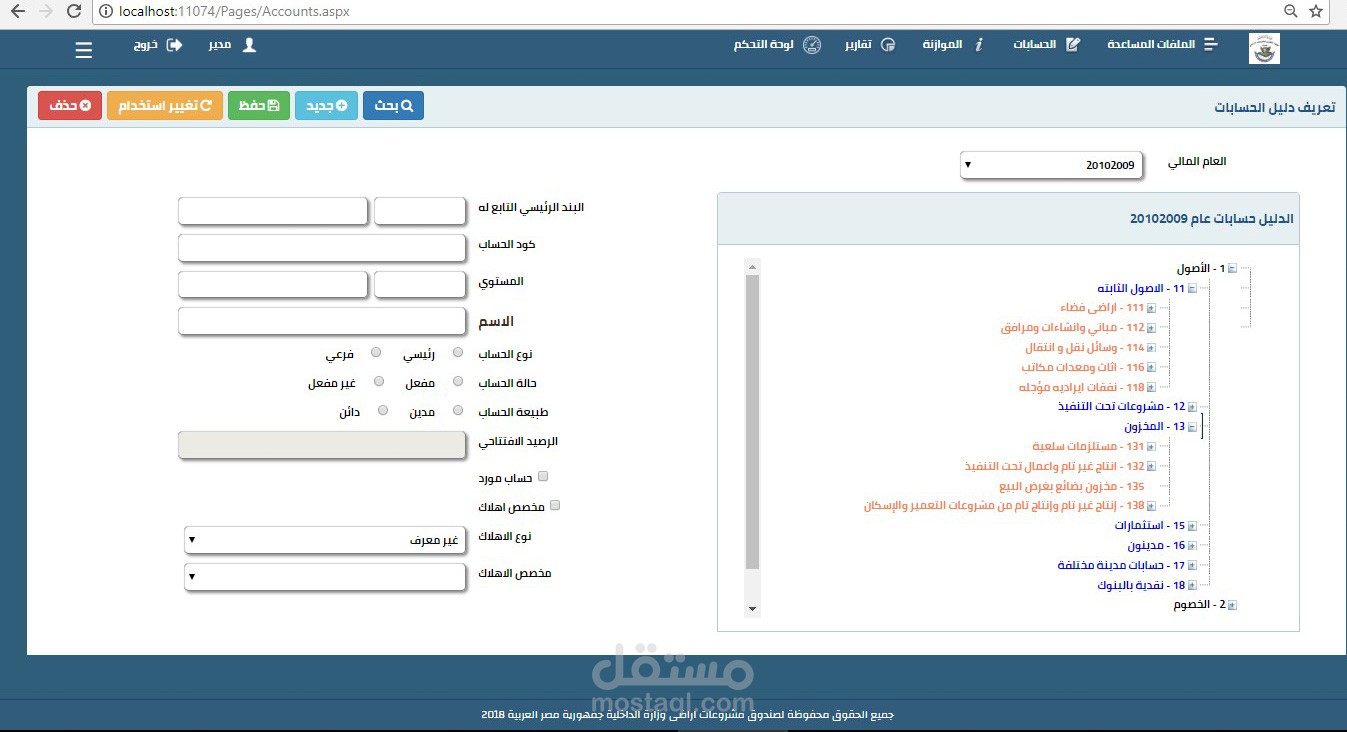Select فرعي account type radio
Screen dimensions: 1347x732
tap(376, 352)
